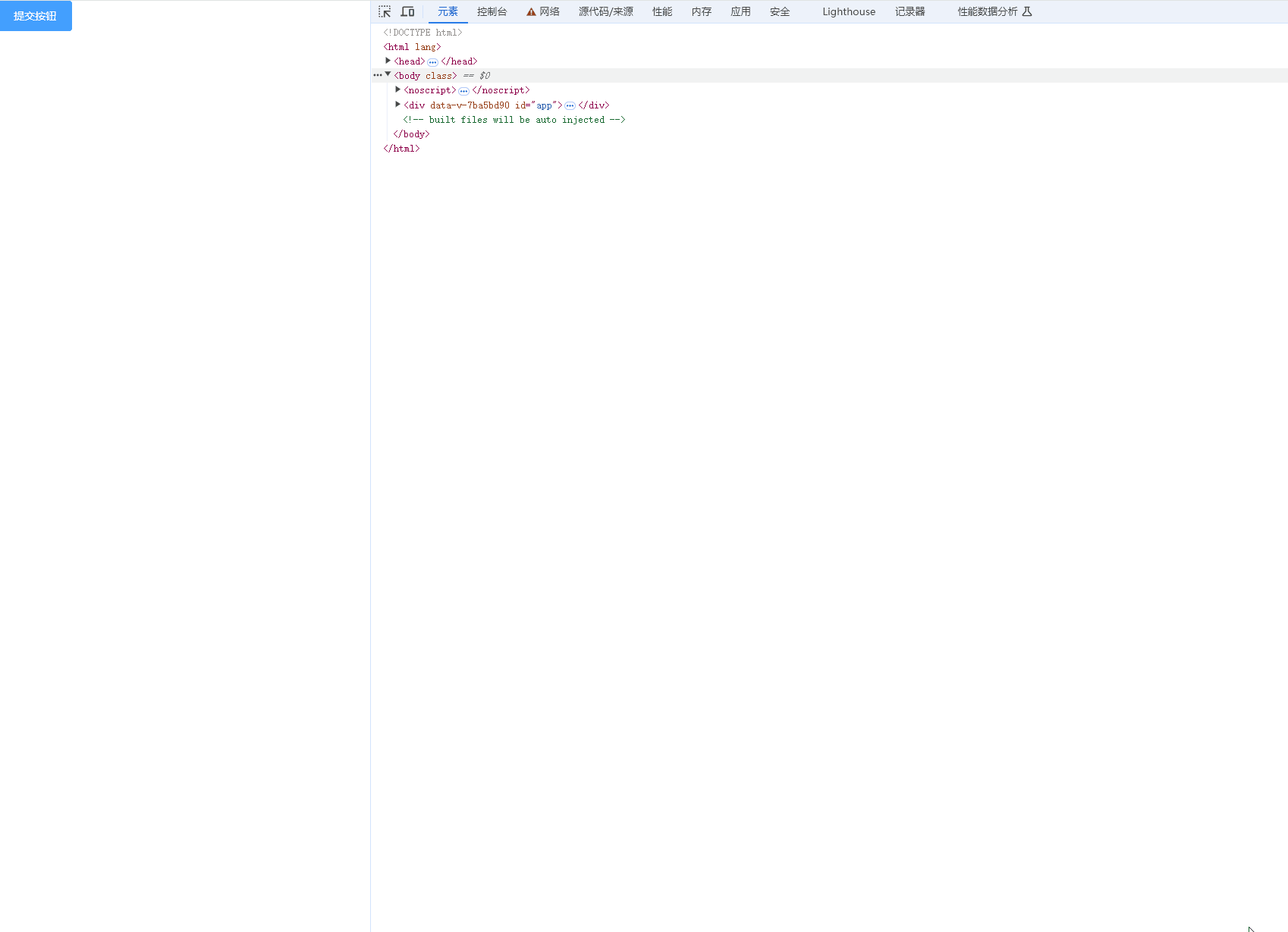Activate the inspect element picker icon
This screenshot has width=1288, height=932.
coord(385,11)
